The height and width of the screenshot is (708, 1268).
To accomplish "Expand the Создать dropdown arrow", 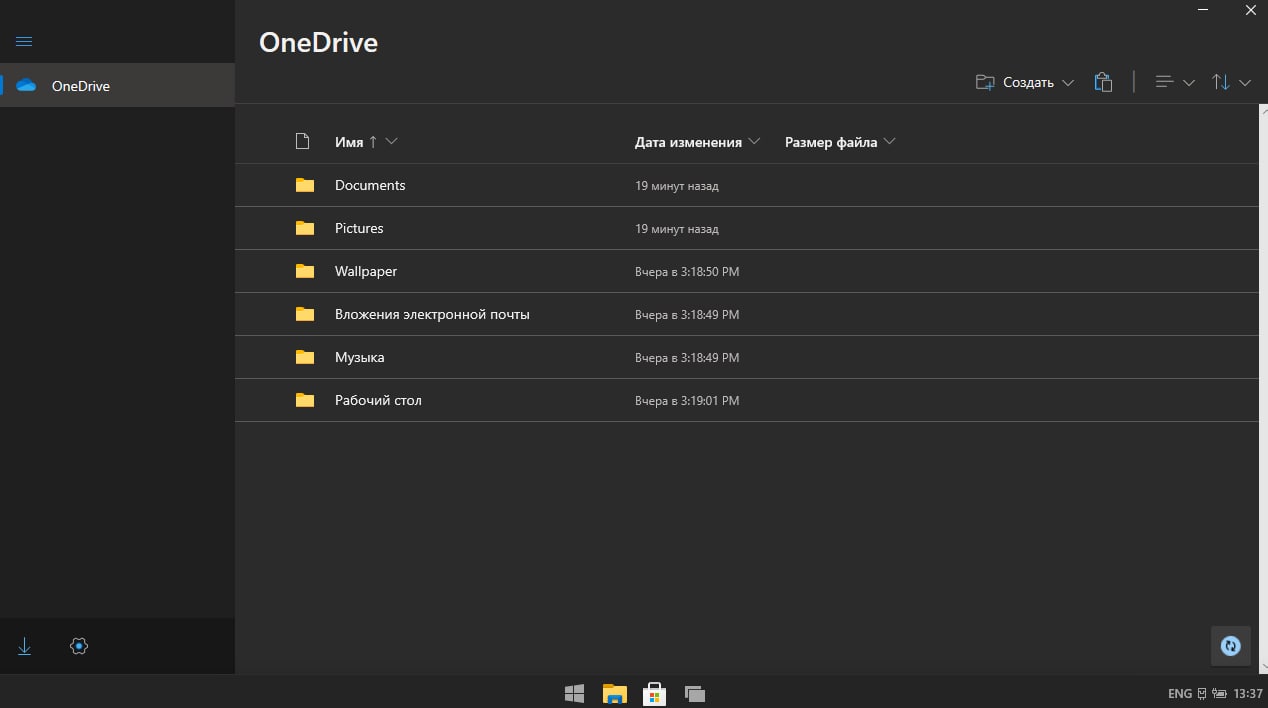I will click(x=1068, y=83).
